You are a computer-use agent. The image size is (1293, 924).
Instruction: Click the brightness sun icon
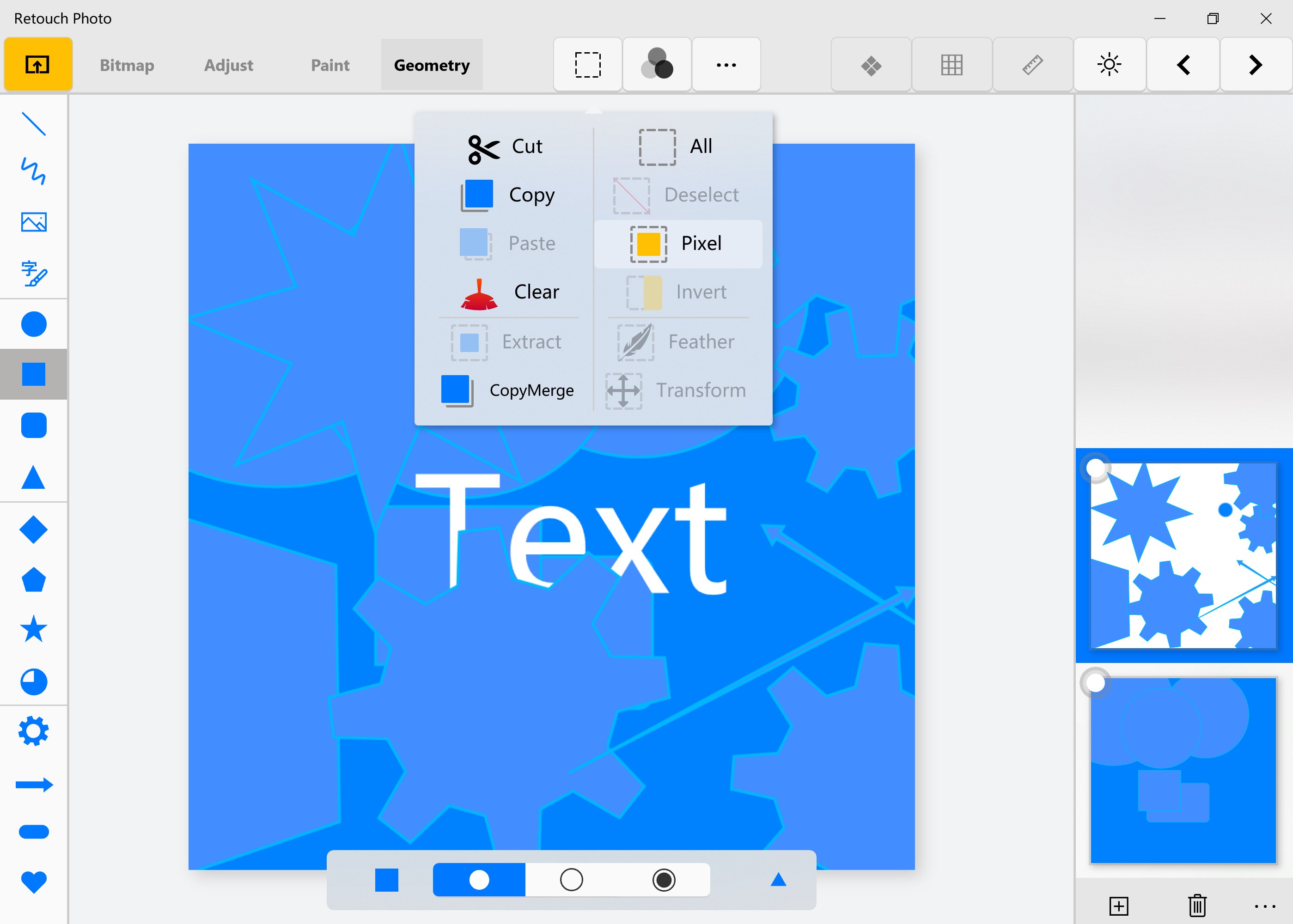pyautogui.click(x=1109, y=65)
